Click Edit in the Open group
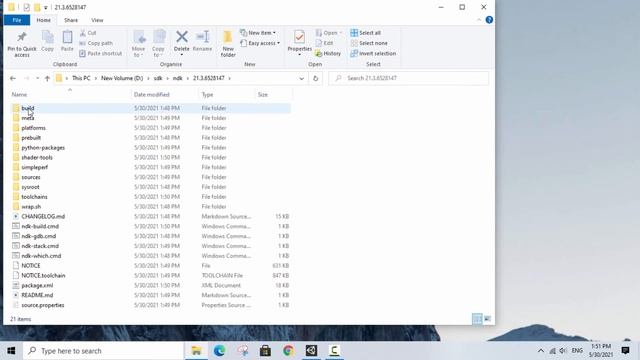The height and width of the screenshot is (360, 640). pyautogui.click(x=324, y=43)
